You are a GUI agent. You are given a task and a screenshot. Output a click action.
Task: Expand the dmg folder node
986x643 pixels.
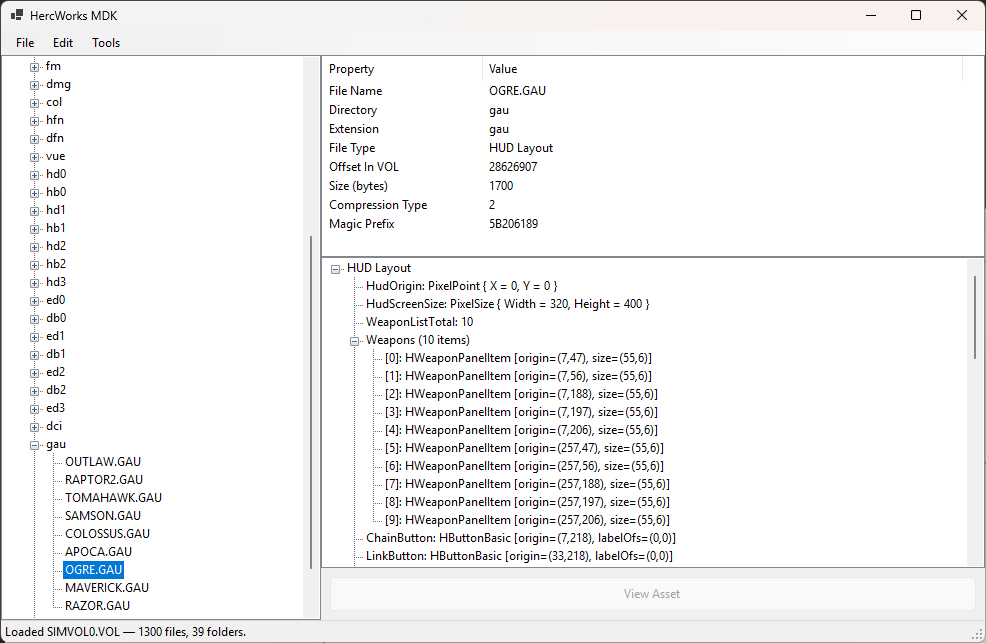35,85
